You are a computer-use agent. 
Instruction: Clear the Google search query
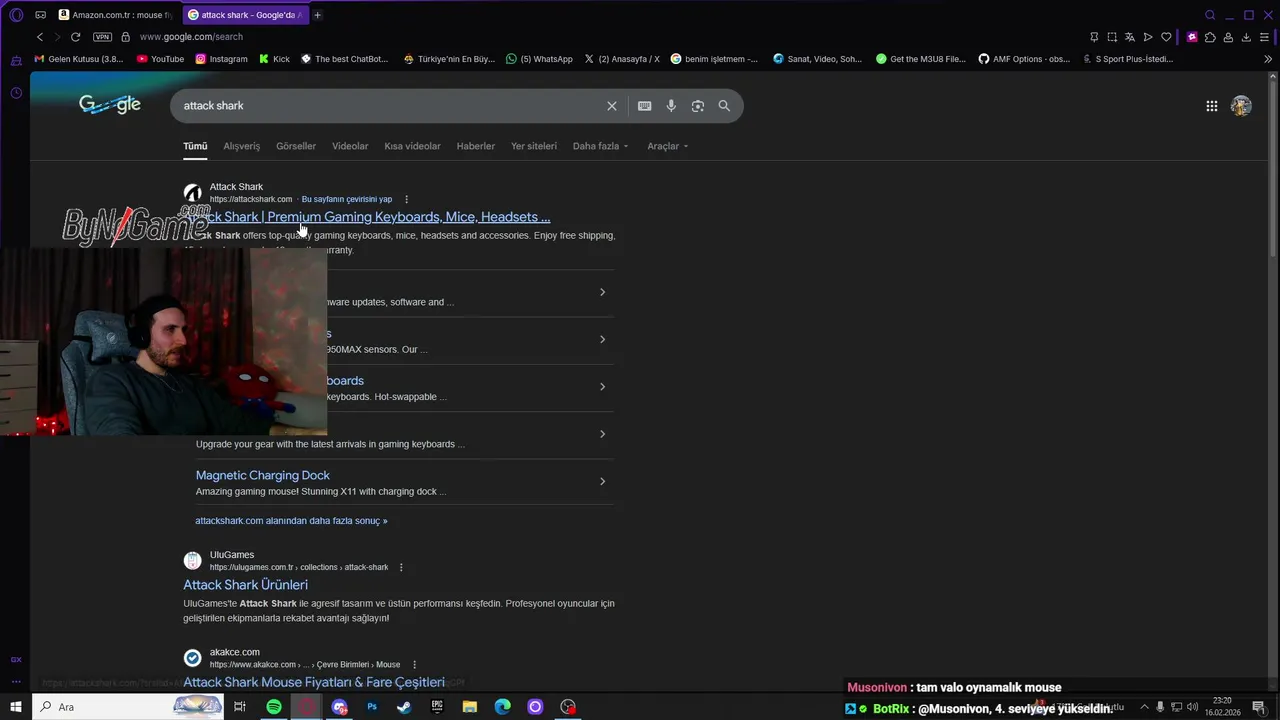click(612, 106)
